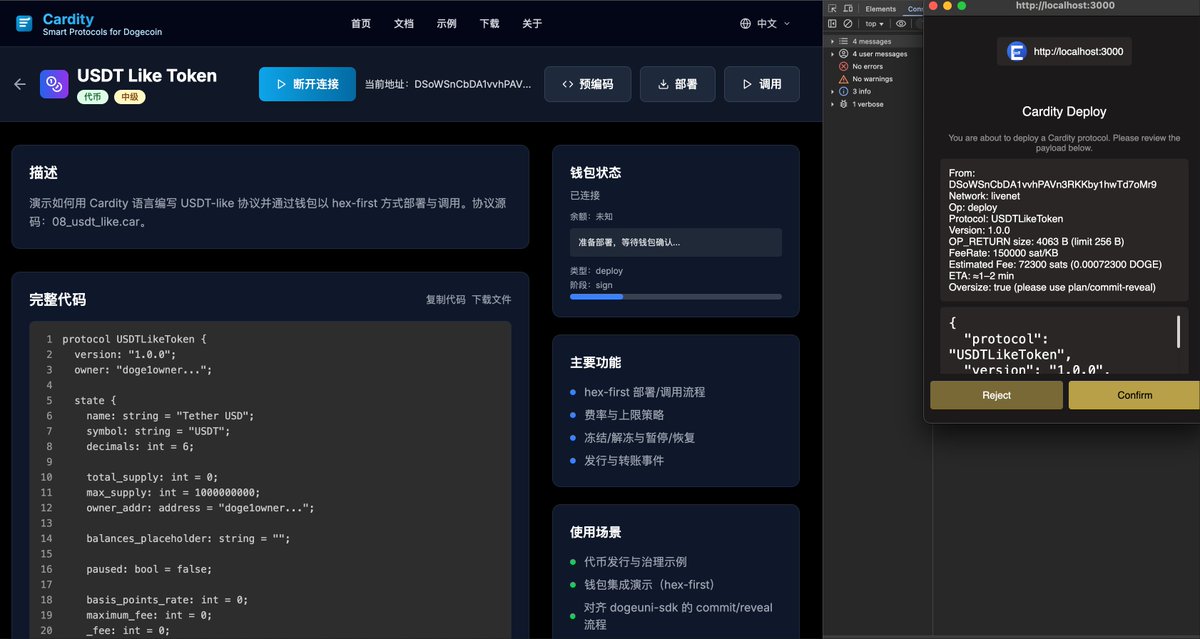The height and width of the screenshot is (639, 1200).
Task: Click the user messages icon in the console sidebar
Action: point(843,54)
